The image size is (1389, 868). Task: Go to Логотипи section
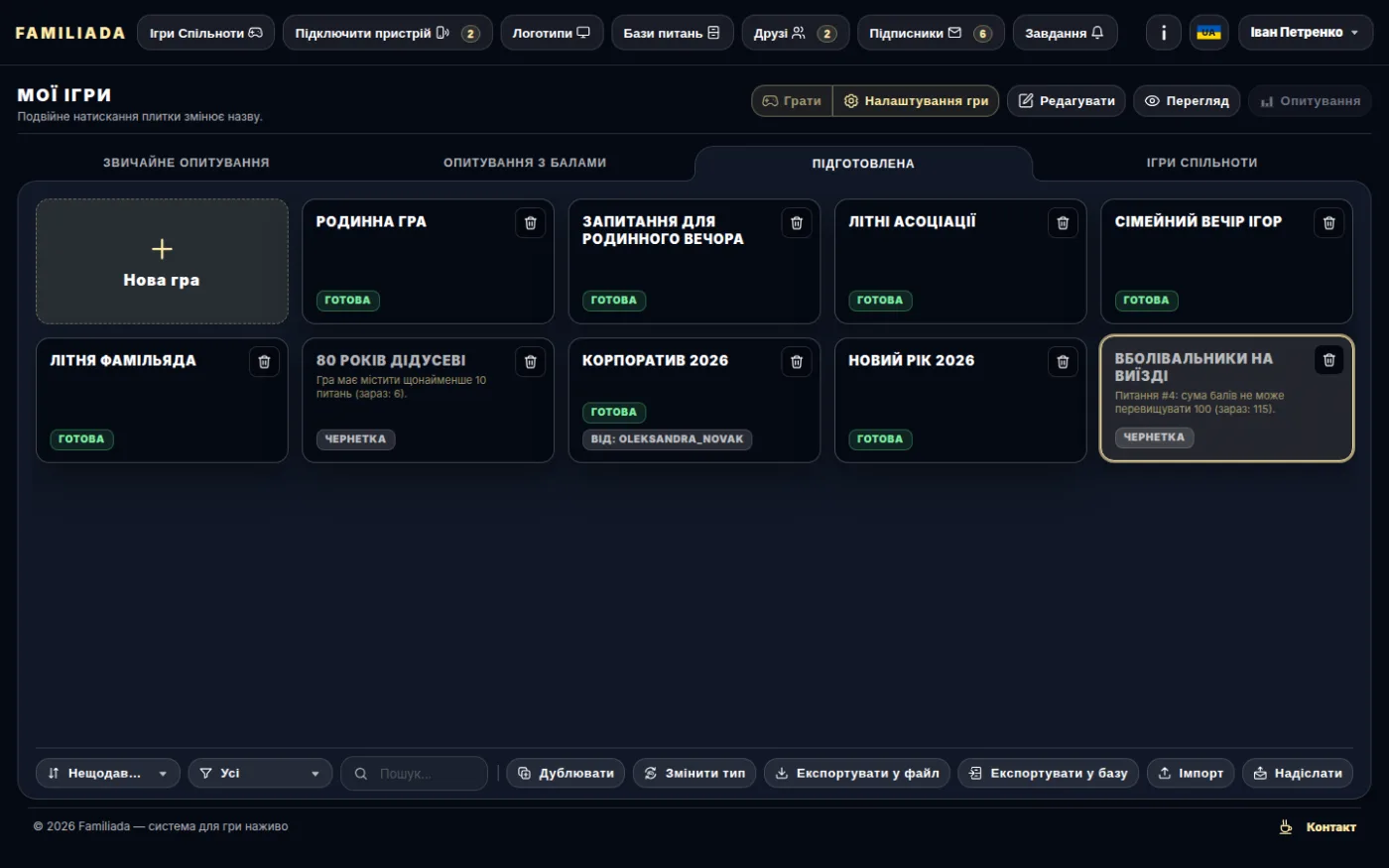(x=552, y=33)
